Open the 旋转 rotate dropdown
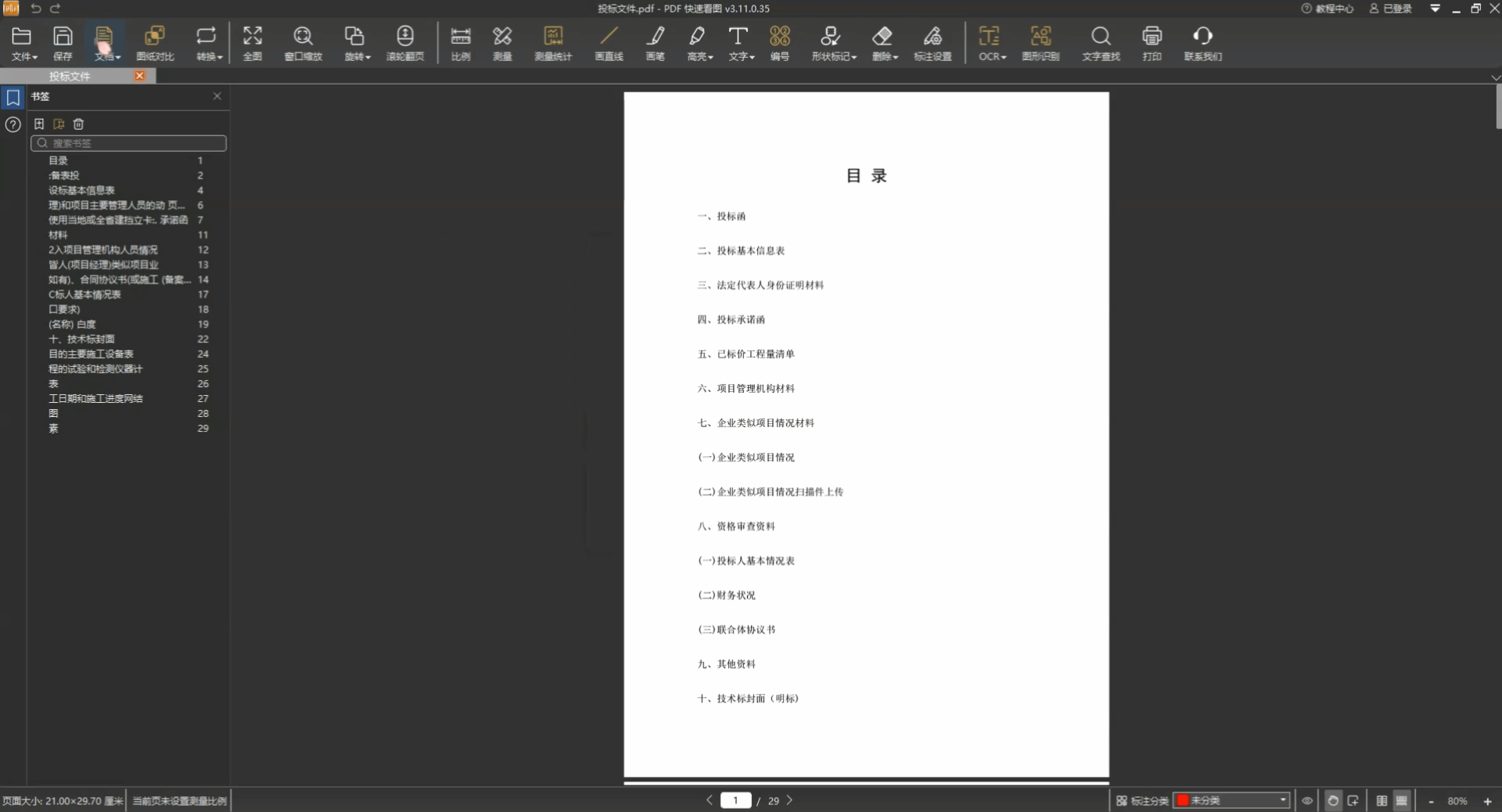Image resolution: width=1502 pixels, height=812 pixels. click(357, 43)
